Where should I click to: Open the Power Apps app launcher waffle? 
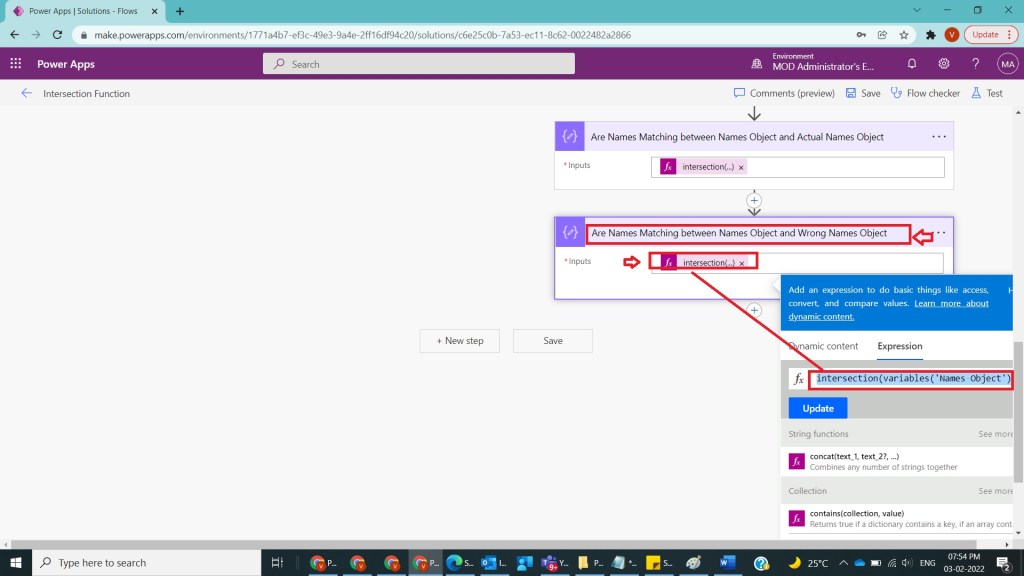coord(16,63)
